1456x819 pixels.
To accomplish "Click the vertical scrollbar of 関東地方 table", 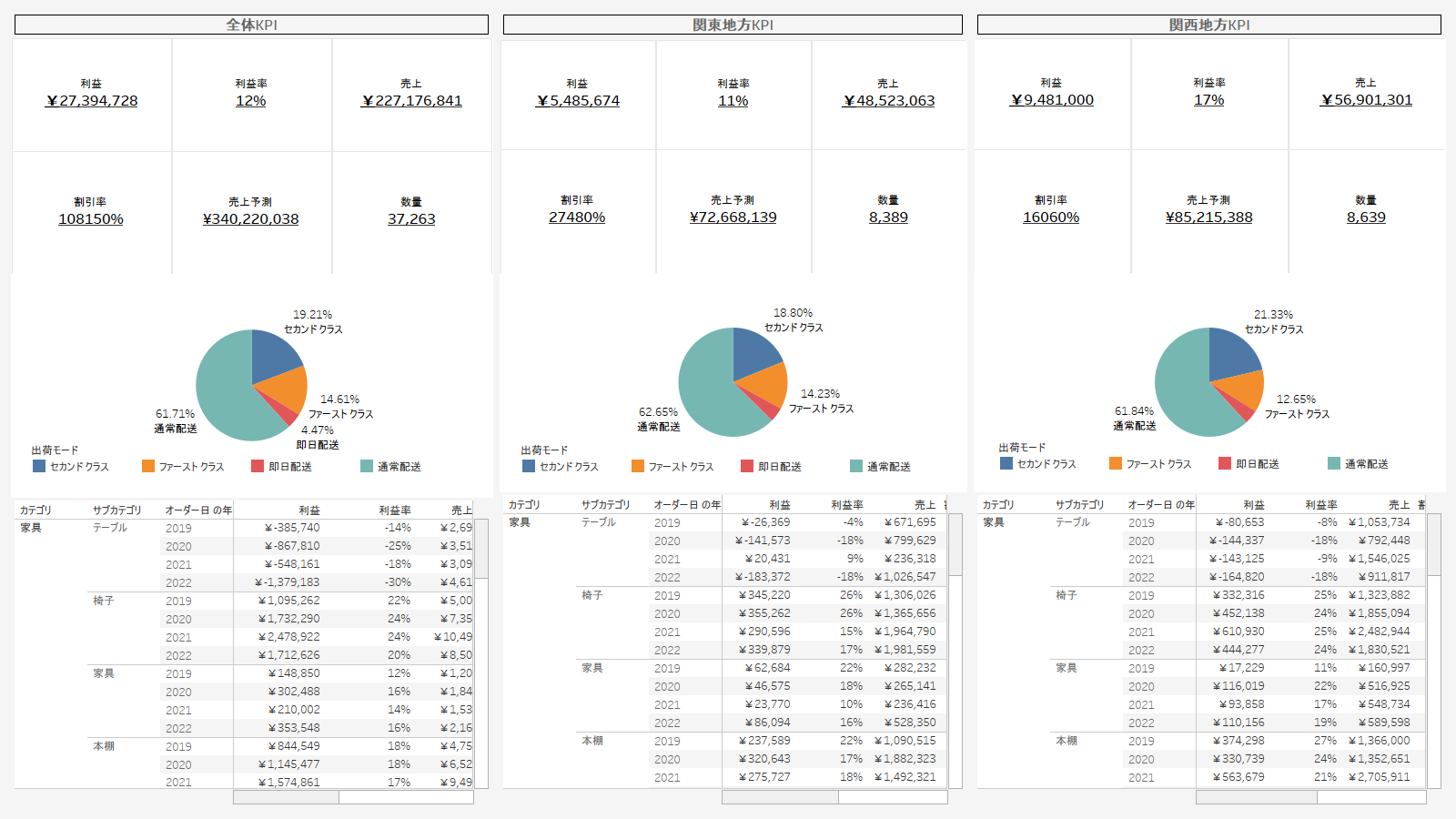I will 955,546.
